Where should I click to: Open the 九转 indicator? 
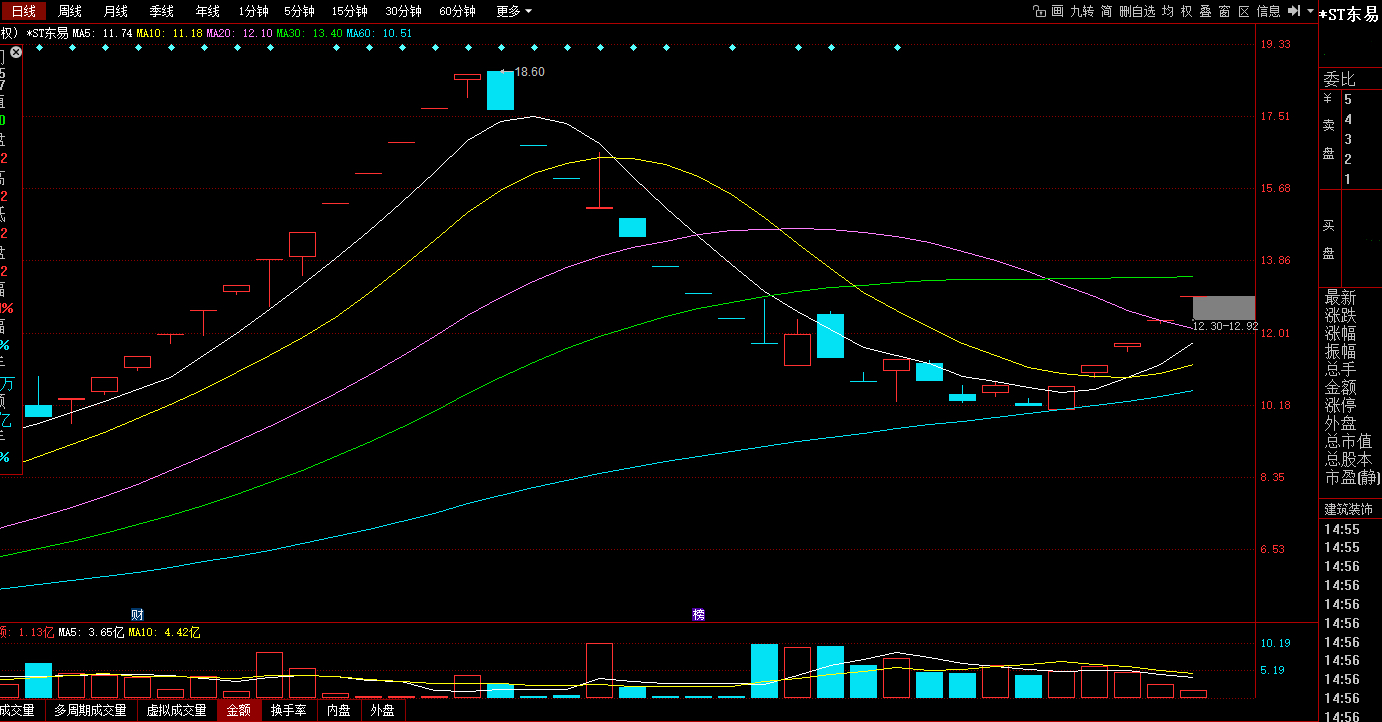(1082, 11)
